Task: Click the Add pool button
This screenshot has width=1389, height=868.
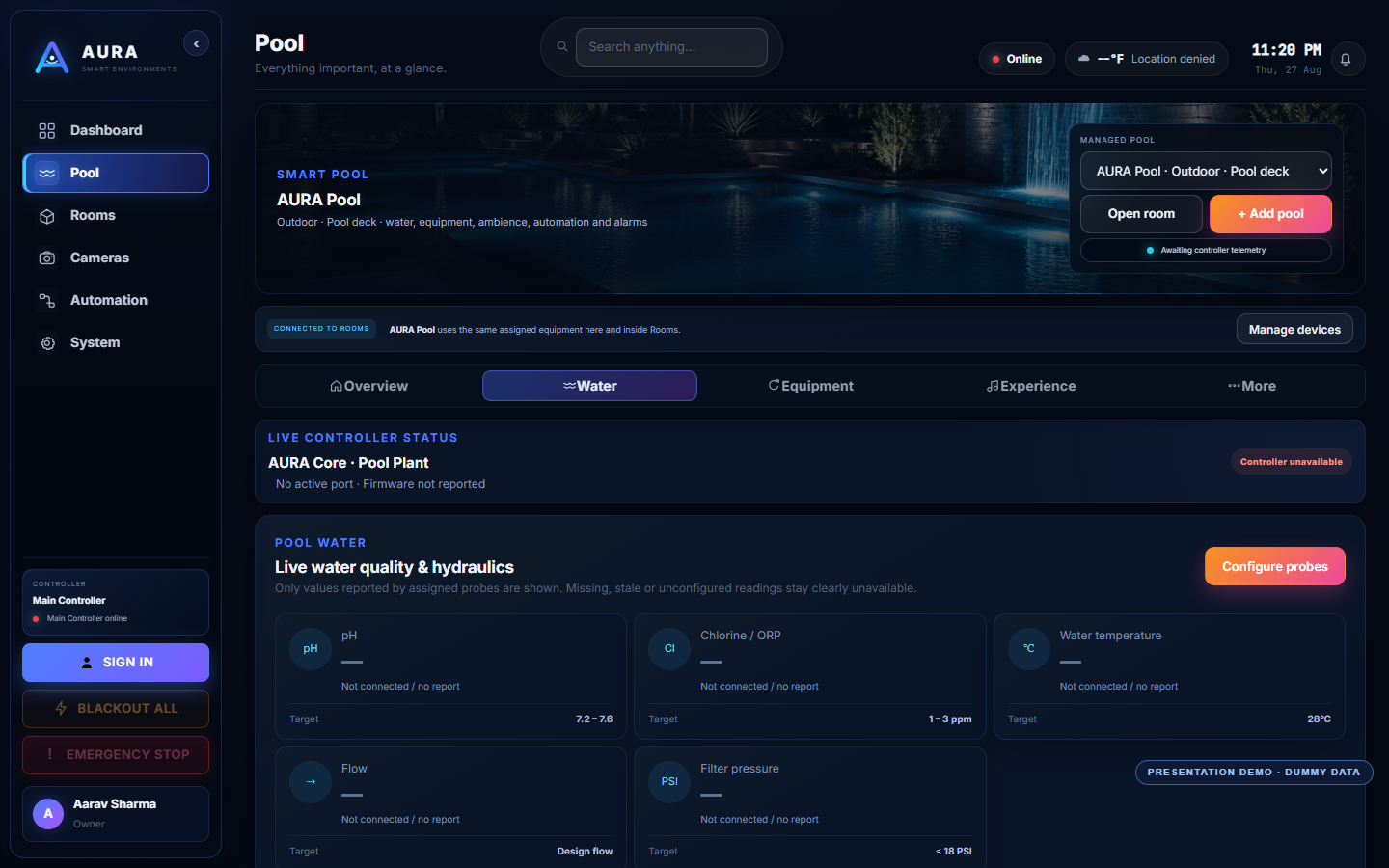Action: pyautogui.click(x=1270, y=214)
